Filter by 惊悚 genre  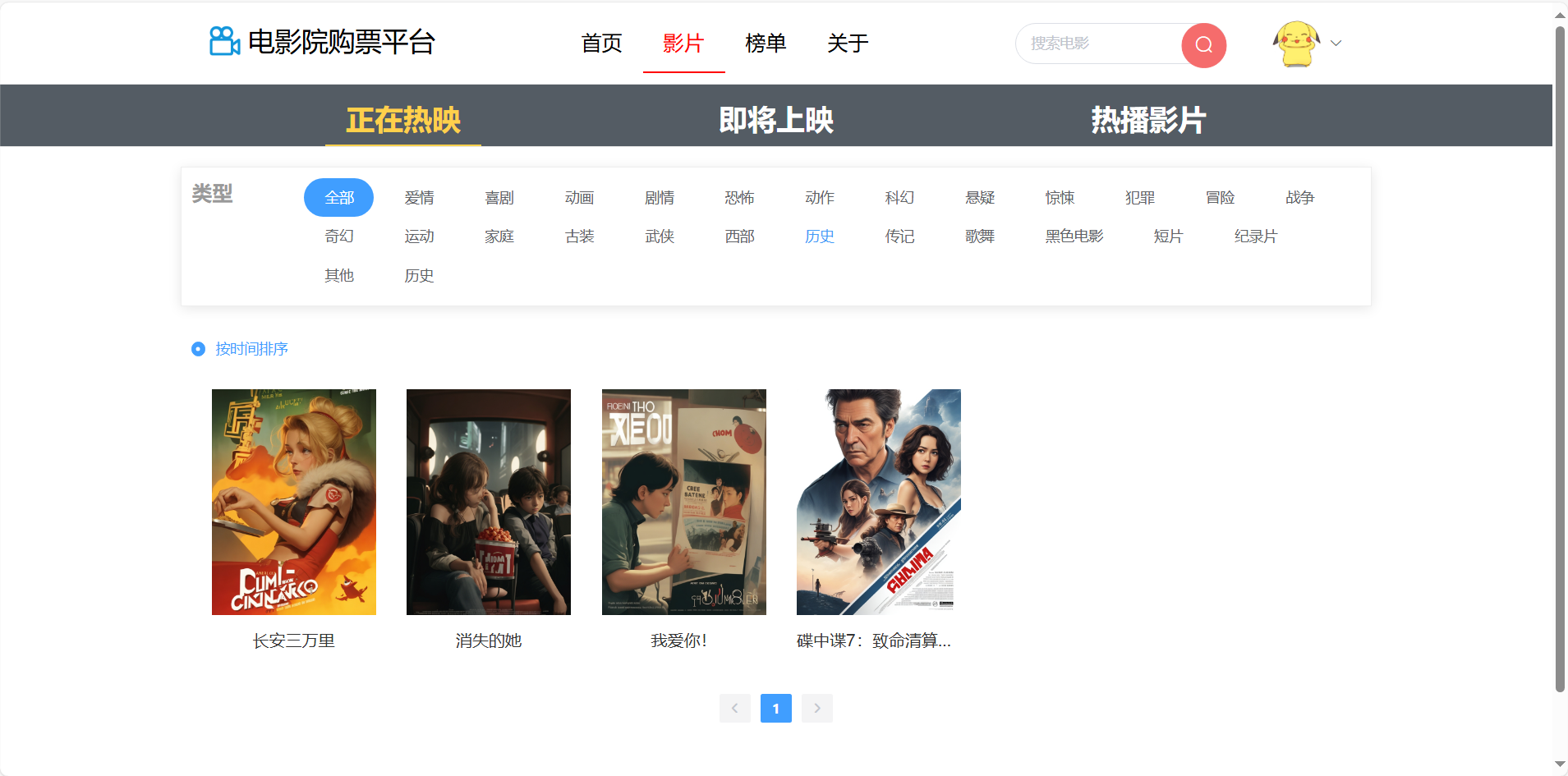(x=1060, y=198)
